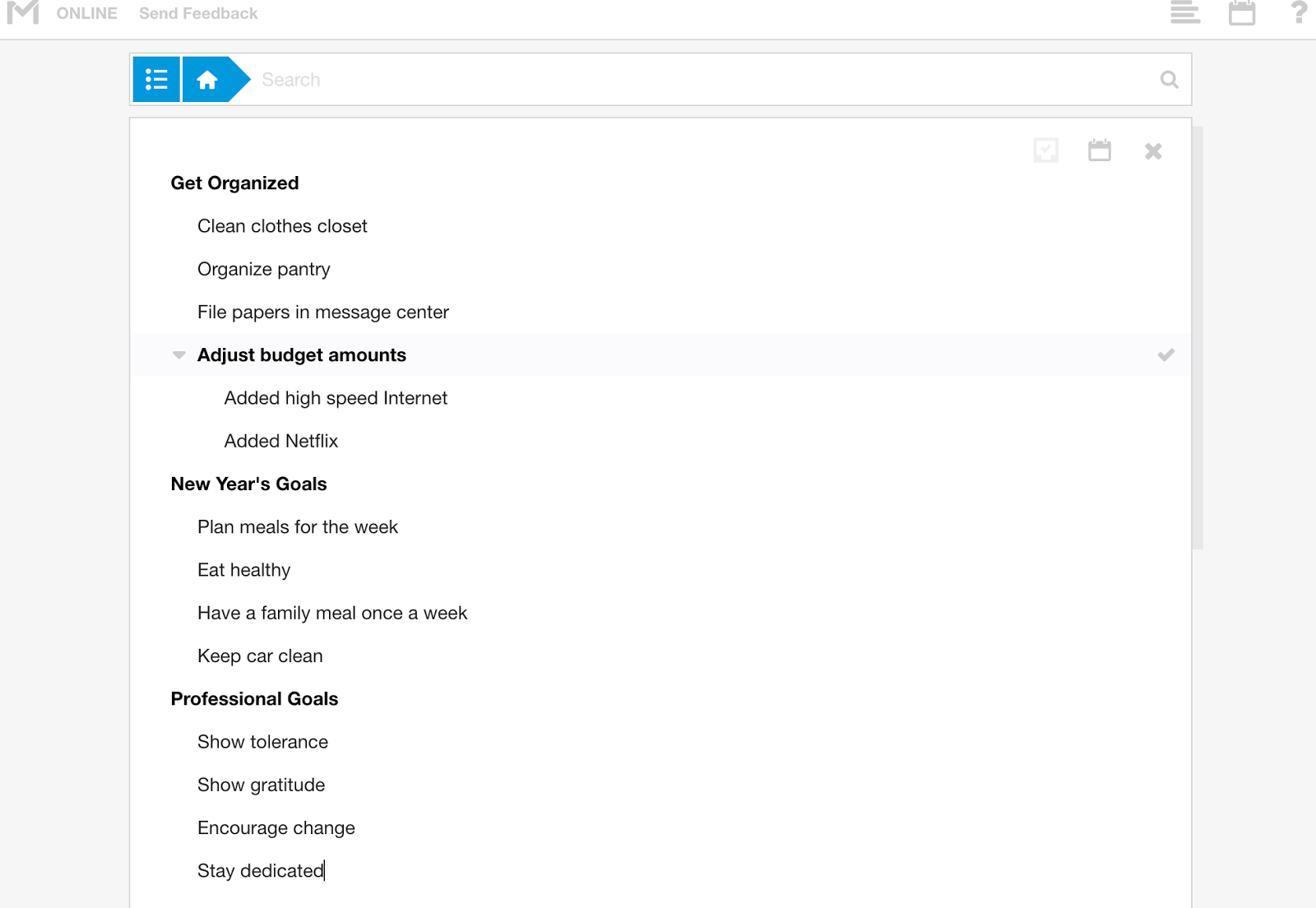The width and height of the screenshot is (1316, 908).
Task: Select File papers in message center
Action: pyautogui.click(x=323, y=313)
